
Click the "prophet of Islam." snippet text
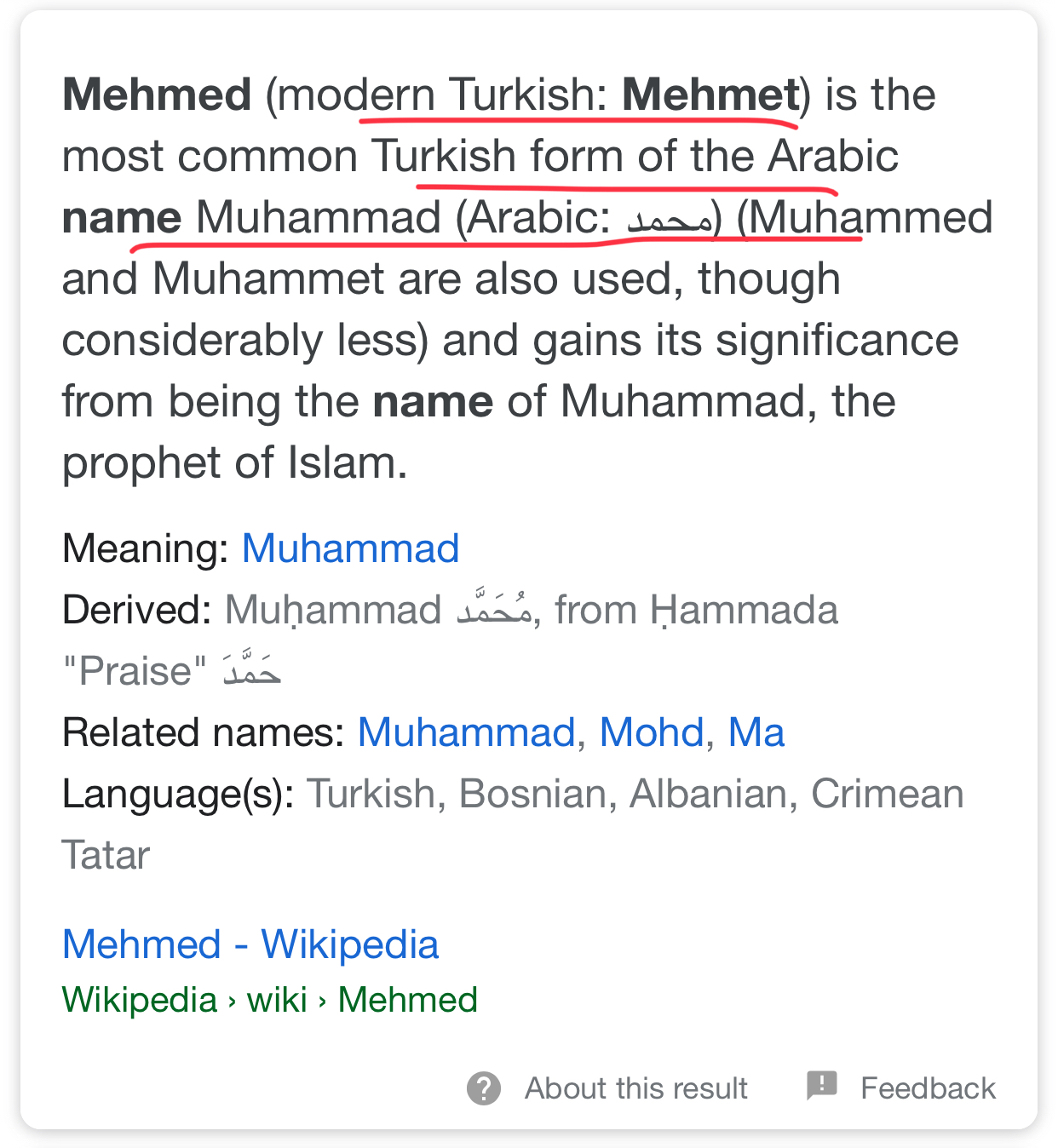pos(235,462)
